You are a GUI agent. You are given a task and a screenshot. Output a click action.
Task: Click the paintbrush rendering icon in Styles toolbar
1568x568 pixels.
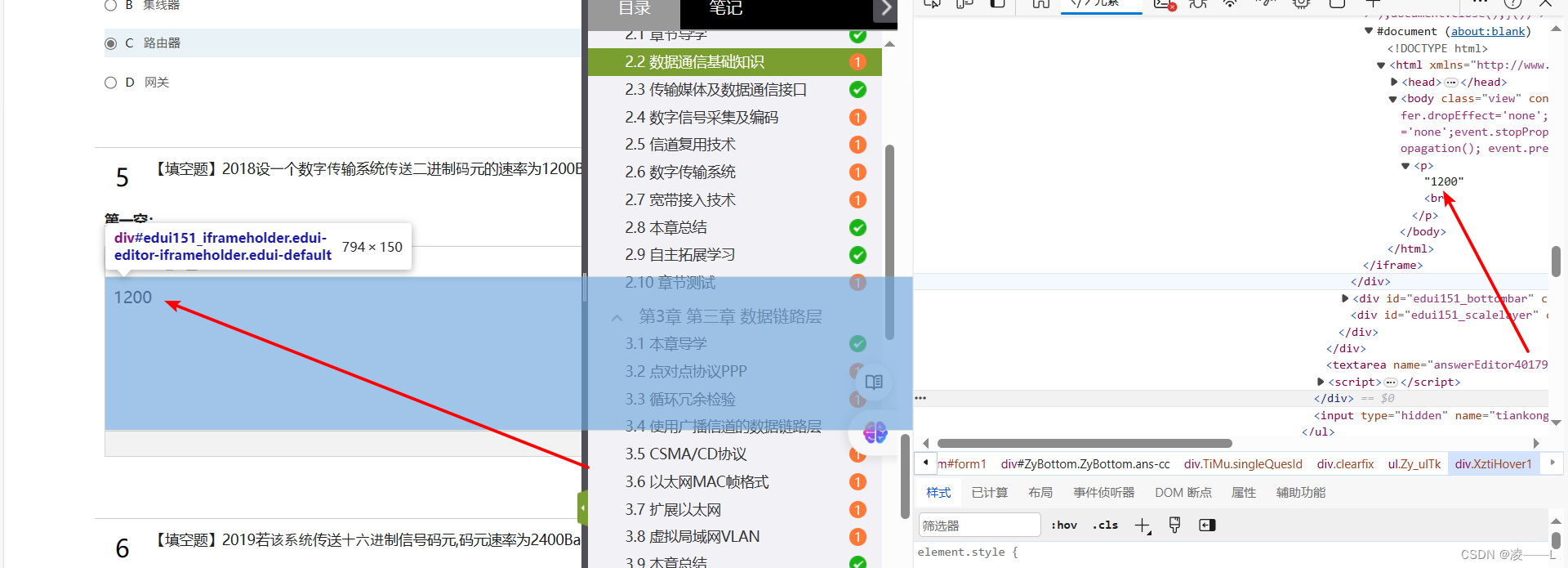[1174, 526]
